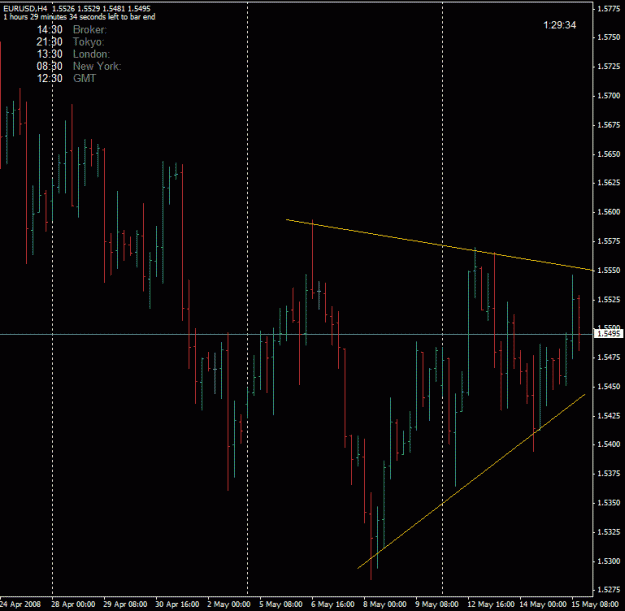Select the lower ascending yellow trendline

(x=470, y=481)
